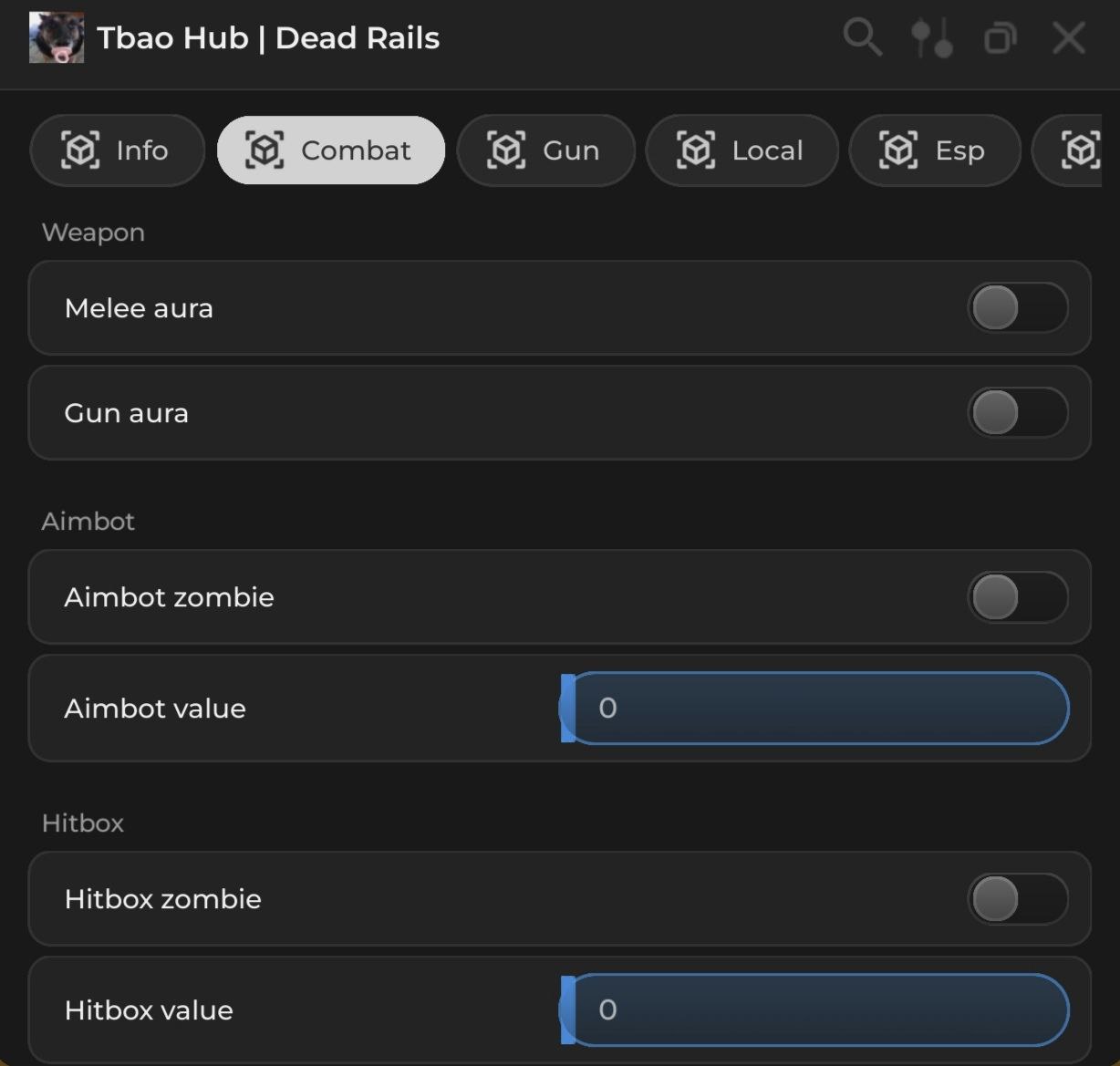Click the Aimbot value slider
Image resolution: width=1120 pixels, height=1066 pixels.
pyautogui.click(x=814, y=709)
